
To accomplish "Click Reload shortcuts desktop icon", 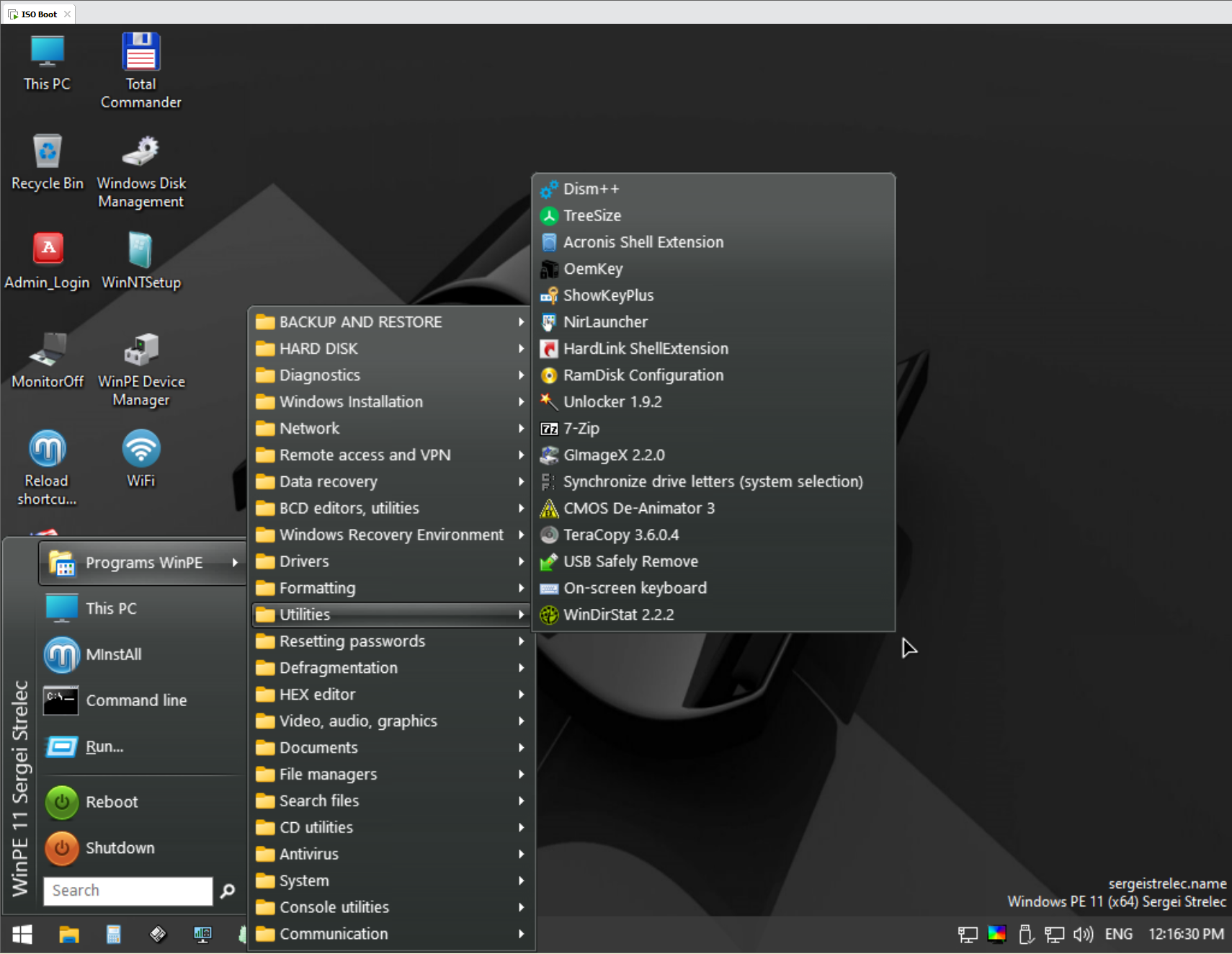I will point(48,468).
